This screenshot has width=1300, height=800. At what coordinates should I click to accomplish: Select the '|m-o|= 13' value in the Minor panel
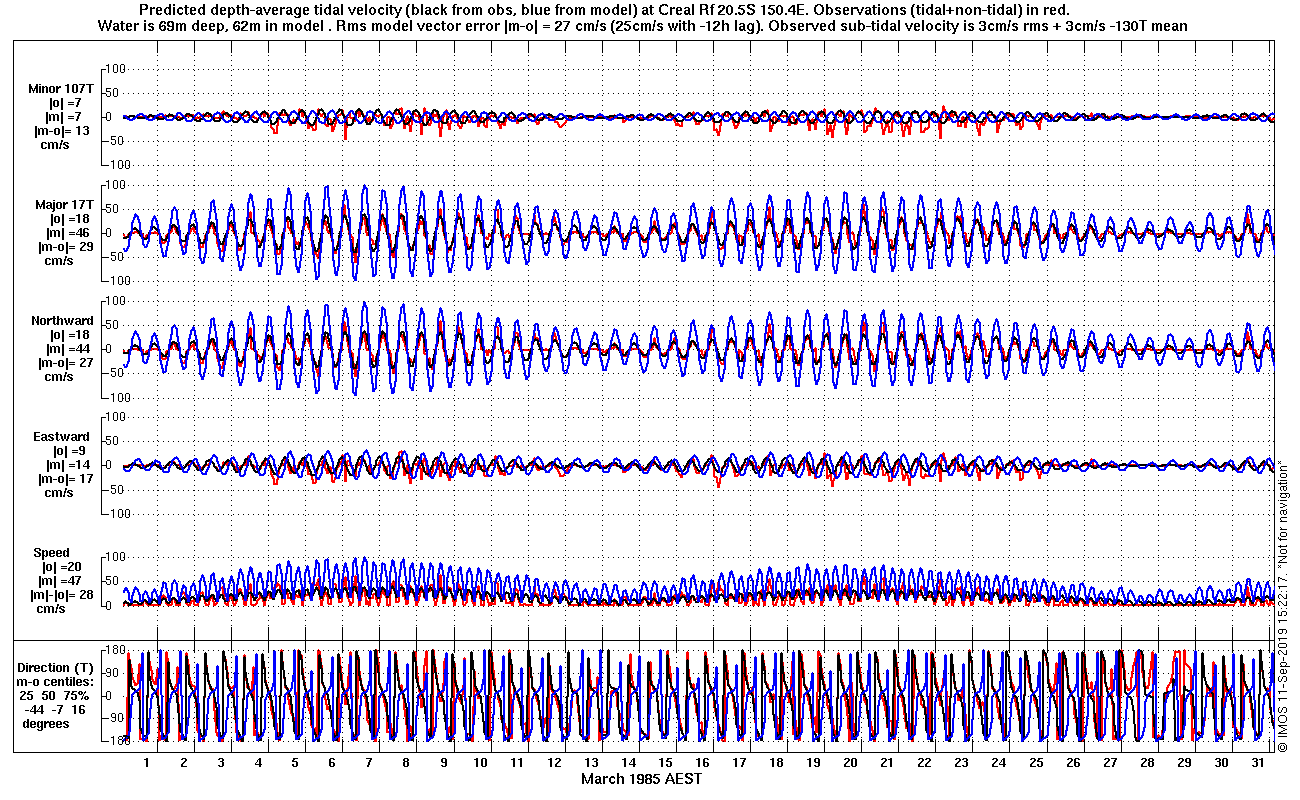[61, 131]
